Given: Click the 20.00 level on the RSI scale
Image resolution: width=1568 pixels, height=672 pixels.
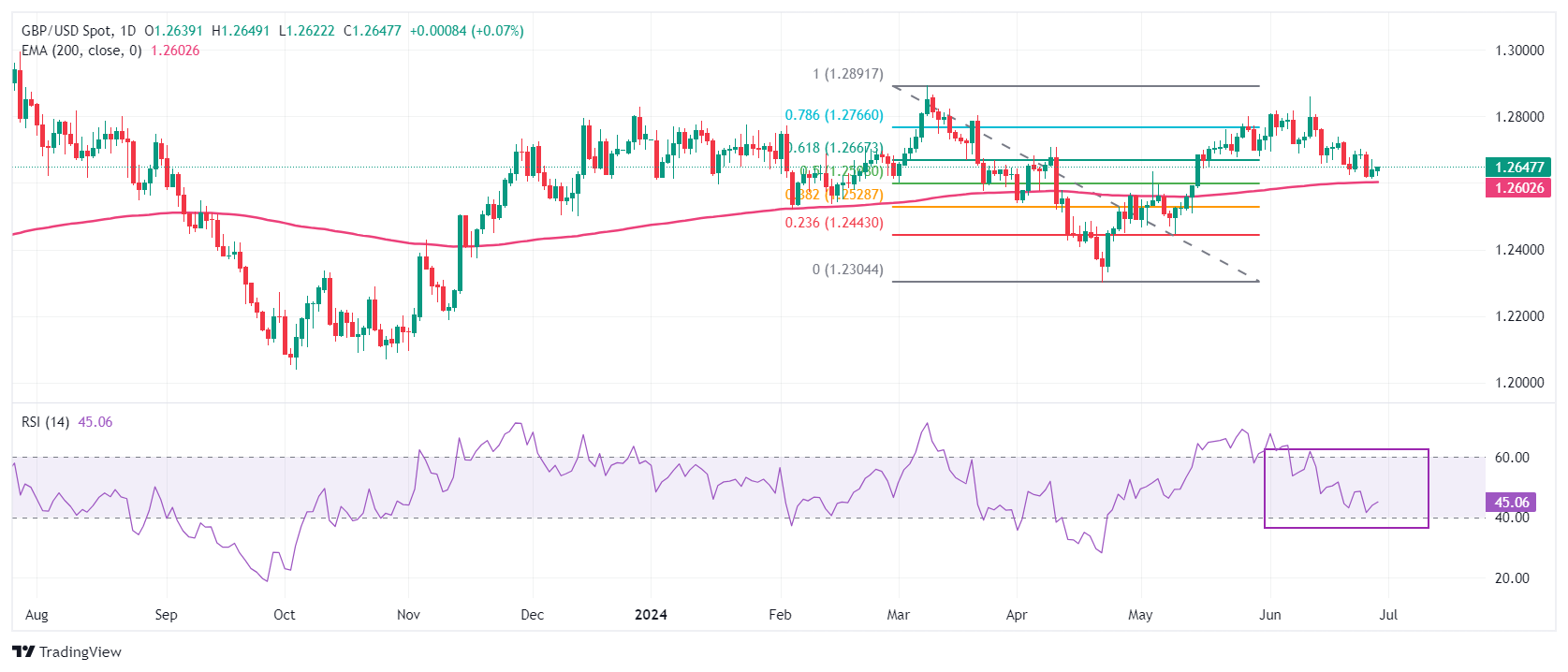Looking at the screenshot, I should (1511, 578).
